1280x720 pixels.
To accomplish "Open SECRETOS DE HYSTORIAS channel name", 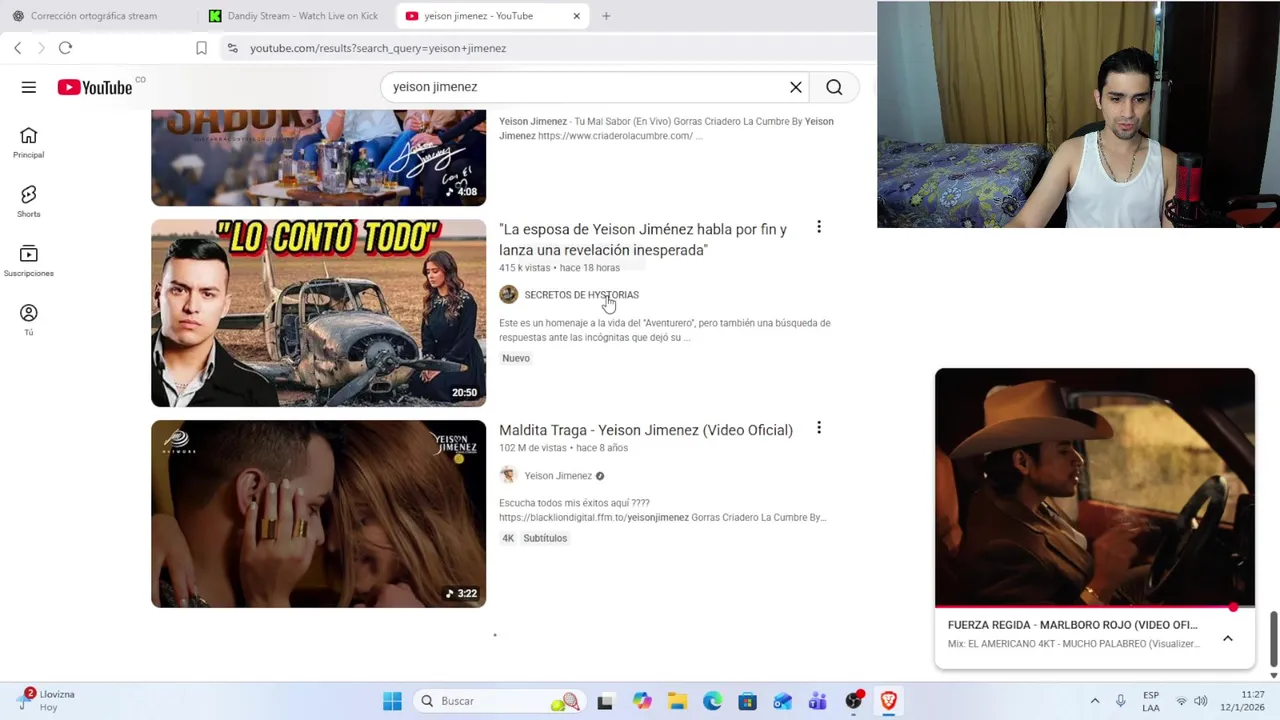I will [581, 295].
